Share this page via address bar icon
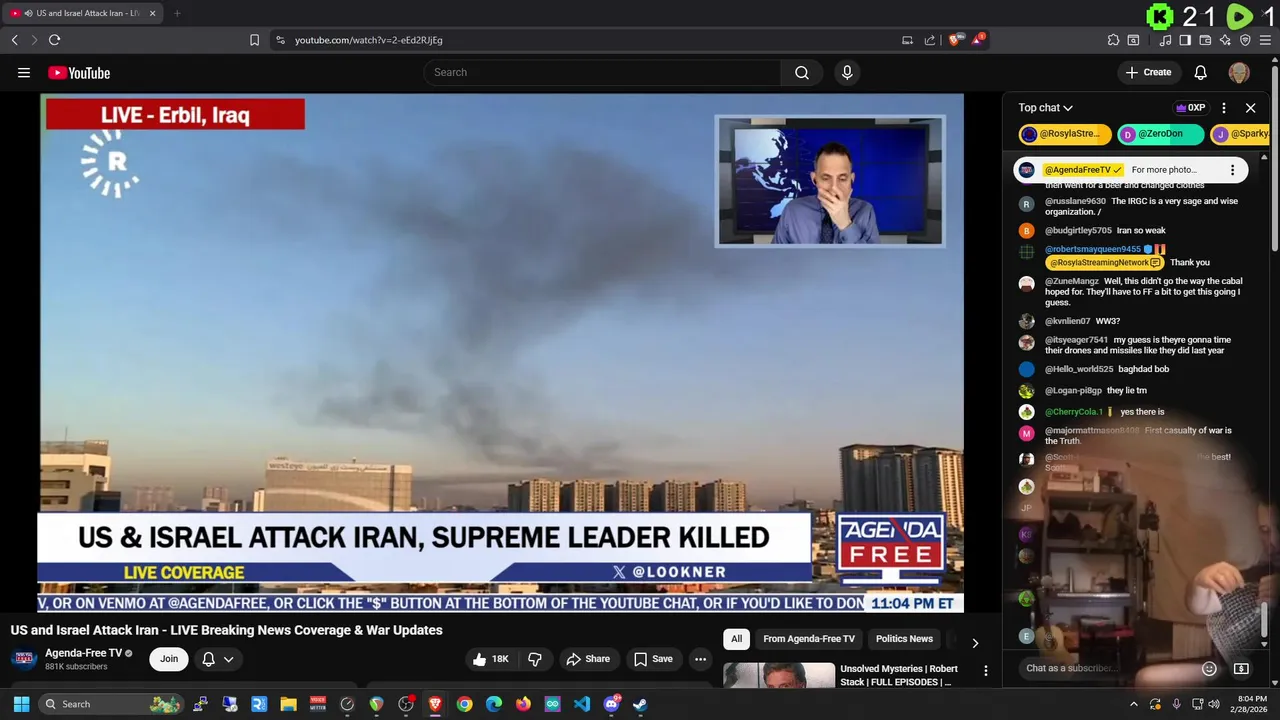 click(930, 40)
